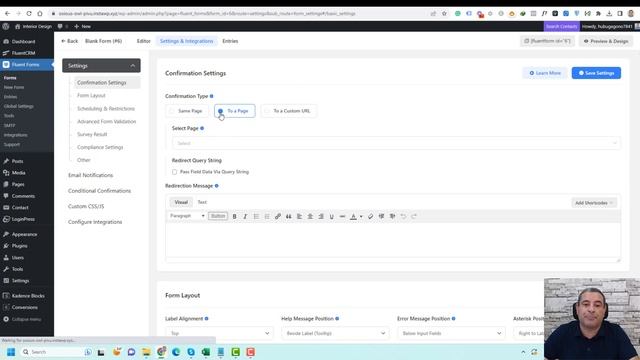Insert a bulleted list in editor
Screen dimensions: 640x360
coord(256,216)
